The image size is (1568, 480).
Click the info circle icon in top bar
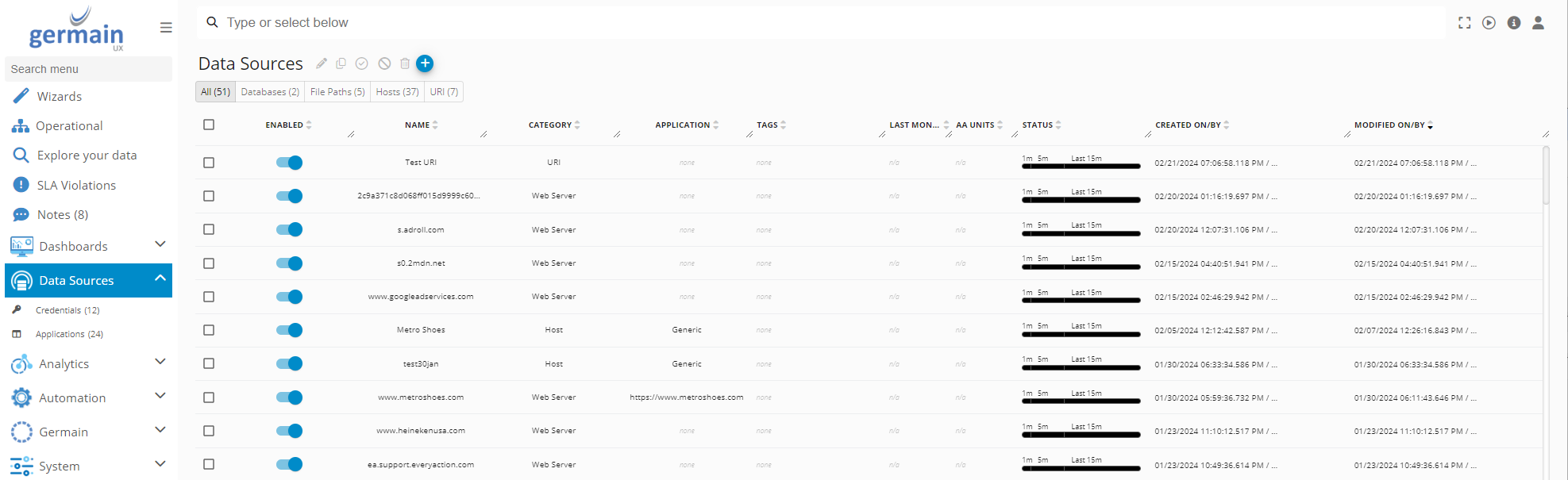pyautogui.click(x=1514, y=23)
